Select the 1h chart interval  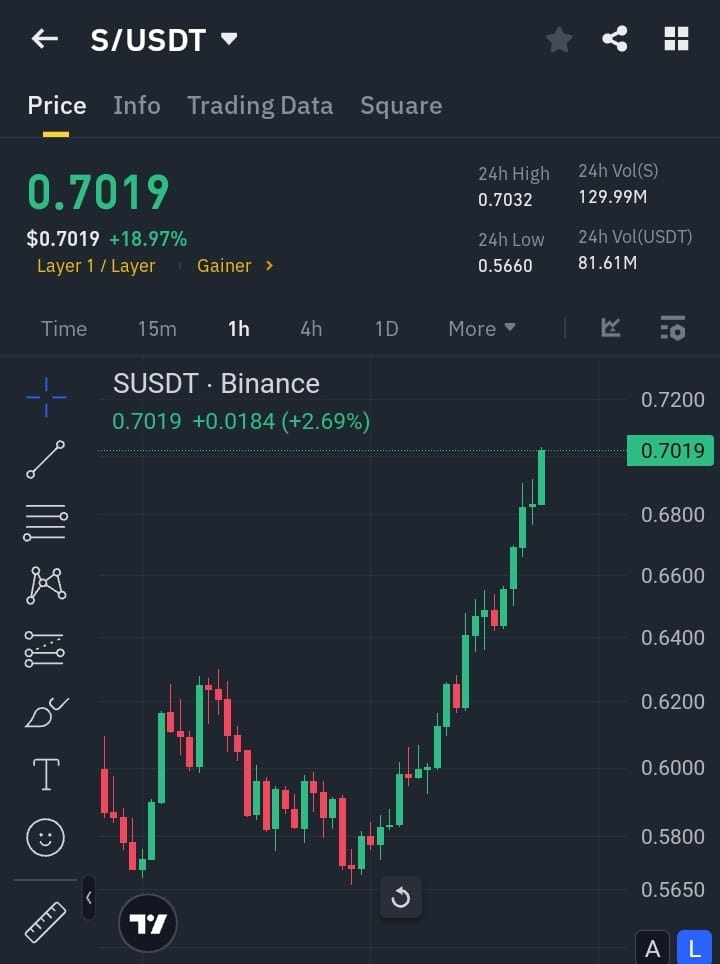pos(239,328)
